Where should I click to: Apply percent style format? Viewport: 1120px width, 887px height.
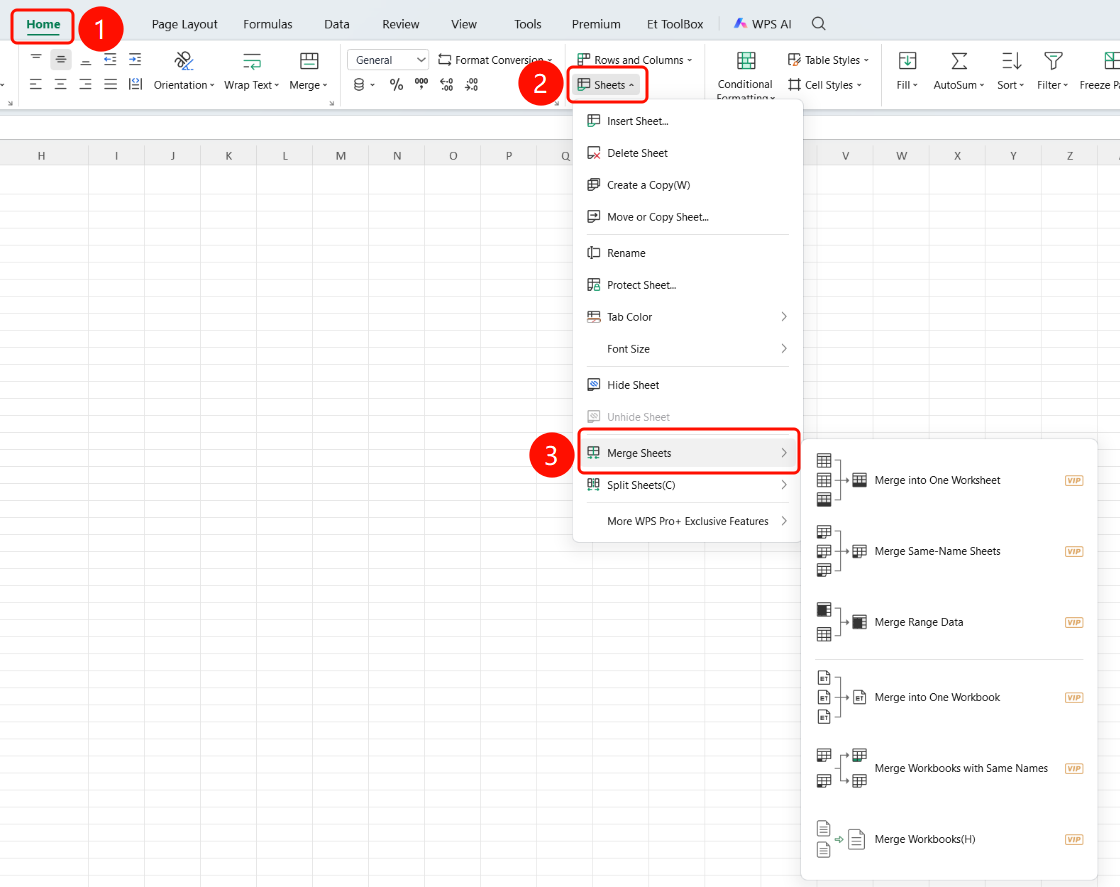tap(396, 85)
